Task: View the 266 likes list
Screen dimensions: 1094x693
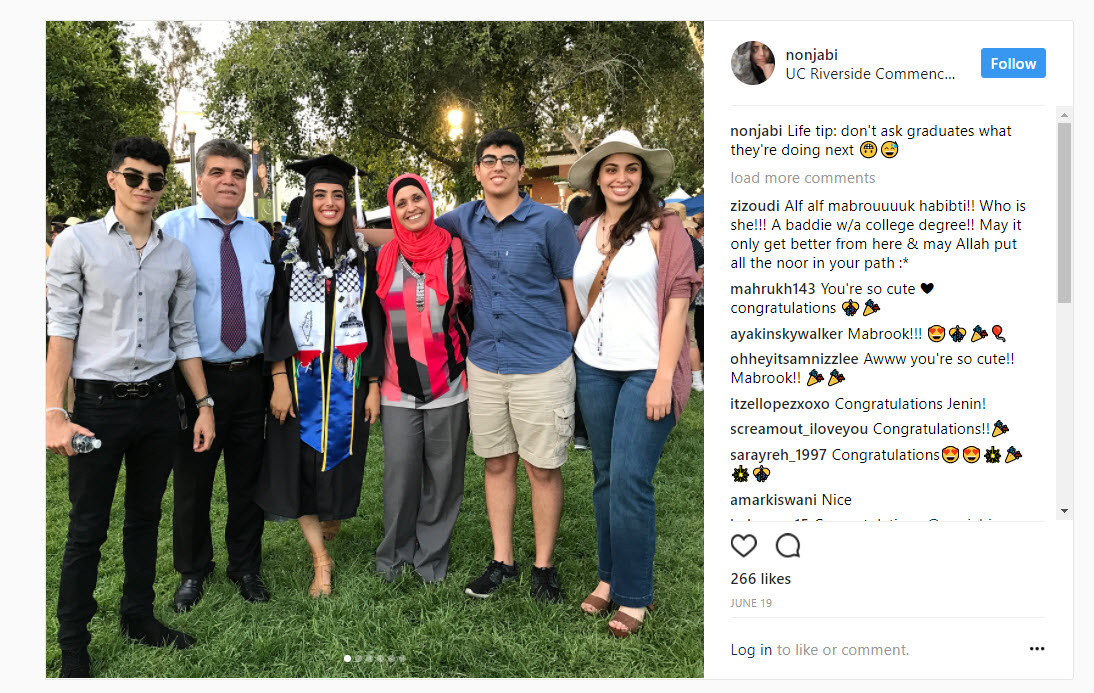Action: coord(760,579)
